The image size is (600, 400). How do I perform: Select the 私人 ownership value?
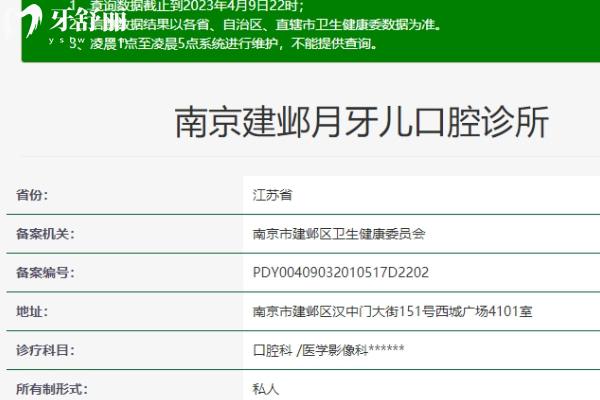tap(266, 389)
